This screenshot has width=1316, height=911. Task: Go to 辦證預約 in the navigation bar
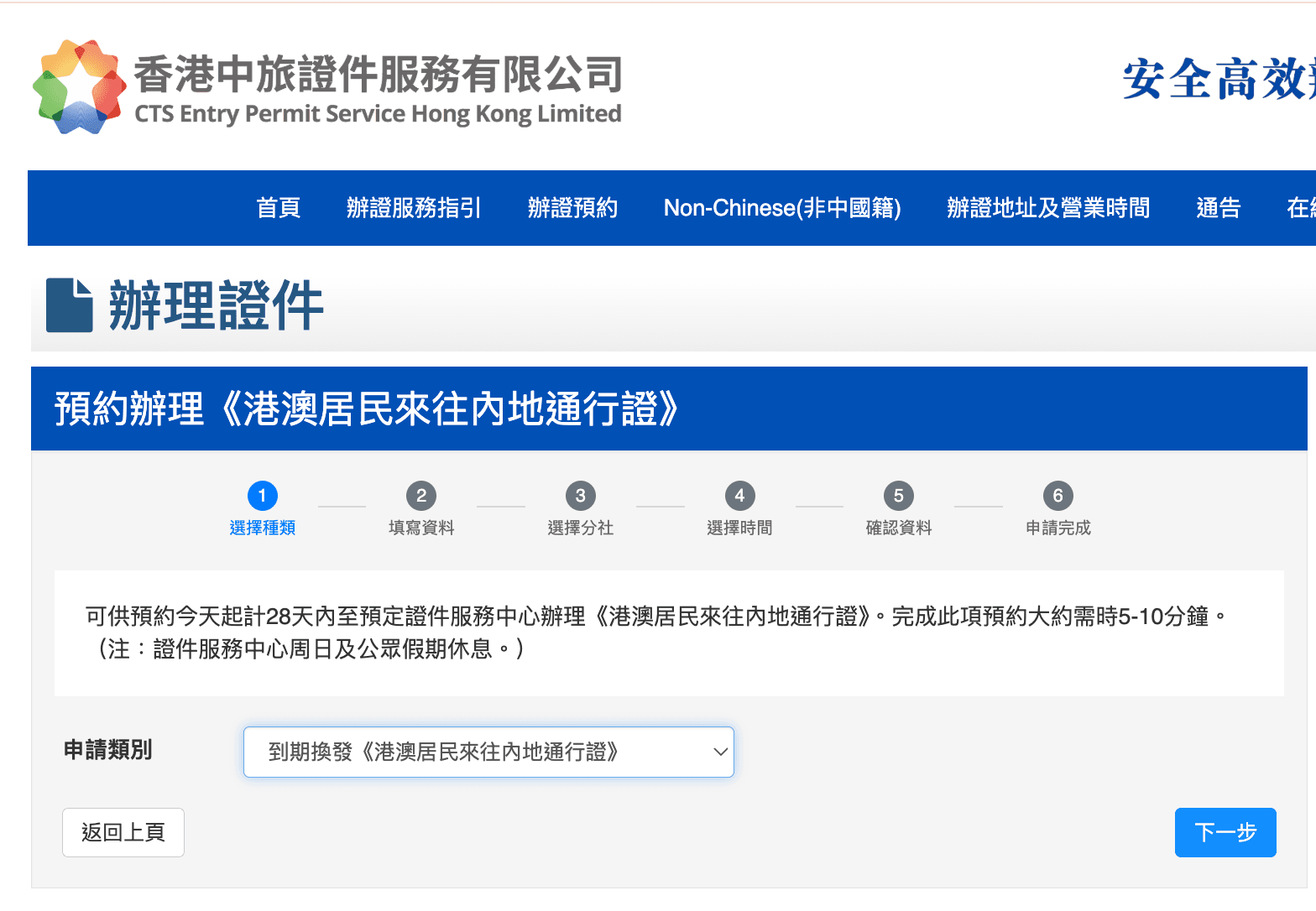[x=572, y=208]
